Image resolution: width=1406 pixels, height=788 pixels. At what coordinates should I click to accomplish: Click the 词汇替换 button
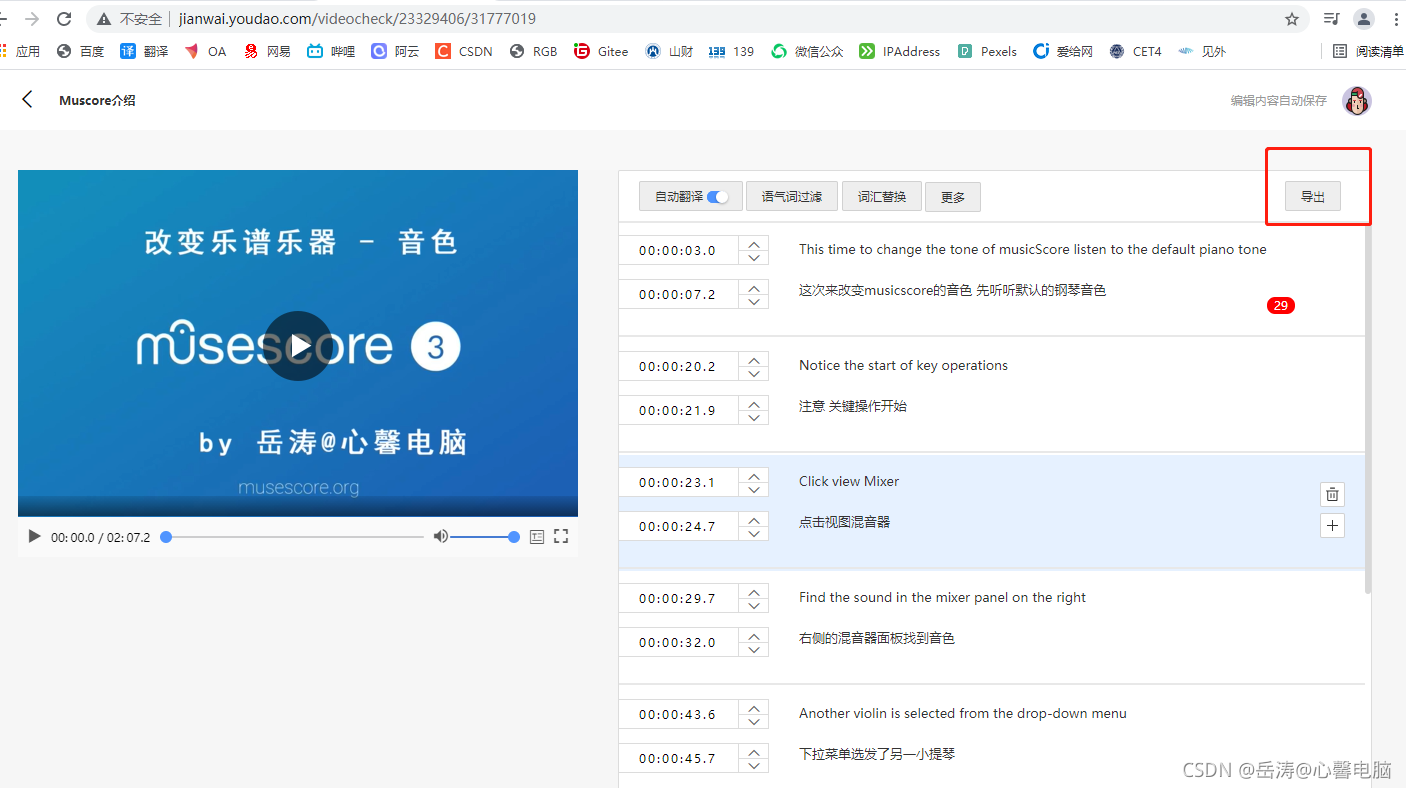click(x=882, y=197)
